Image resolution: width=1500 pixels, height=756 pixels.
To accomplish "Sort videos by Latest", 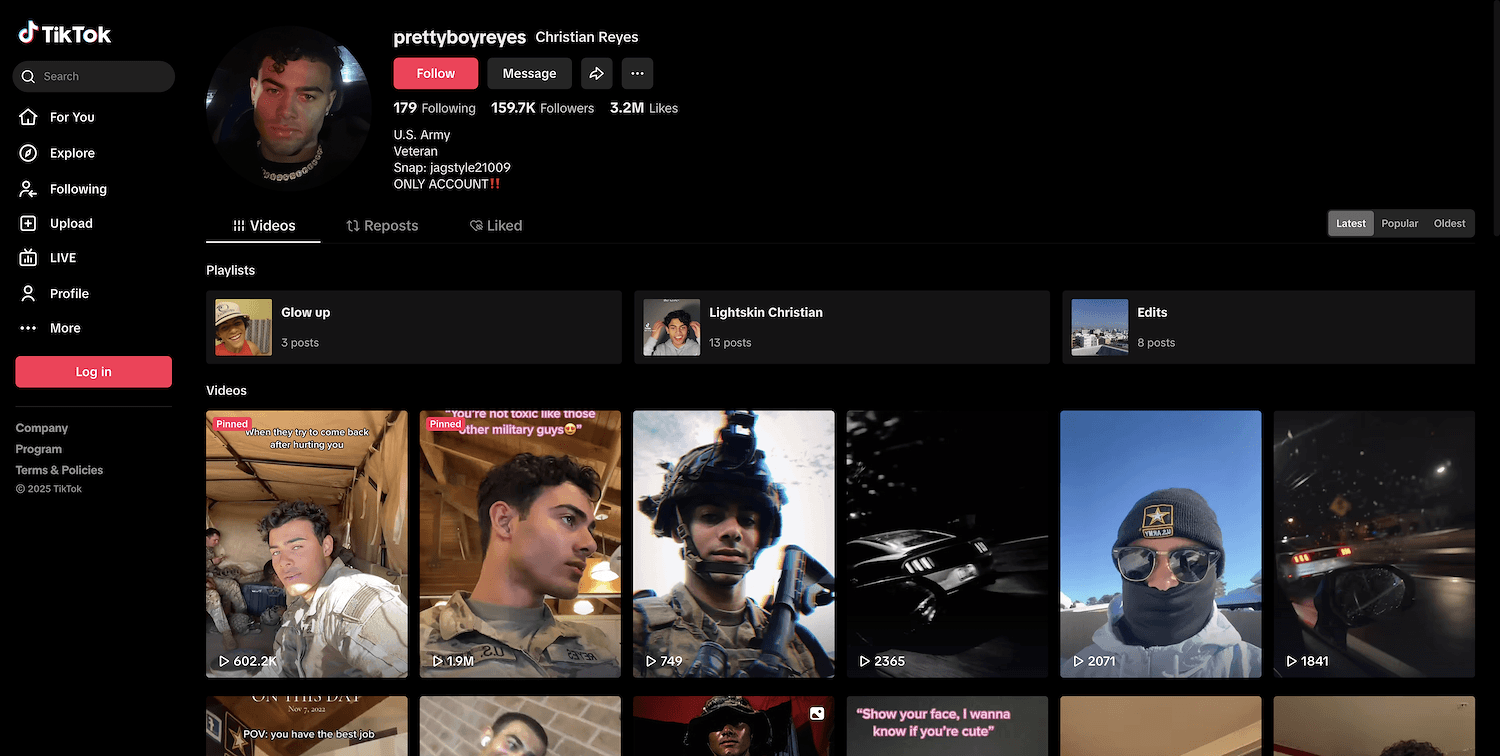I will click(x=1350, y=224).
